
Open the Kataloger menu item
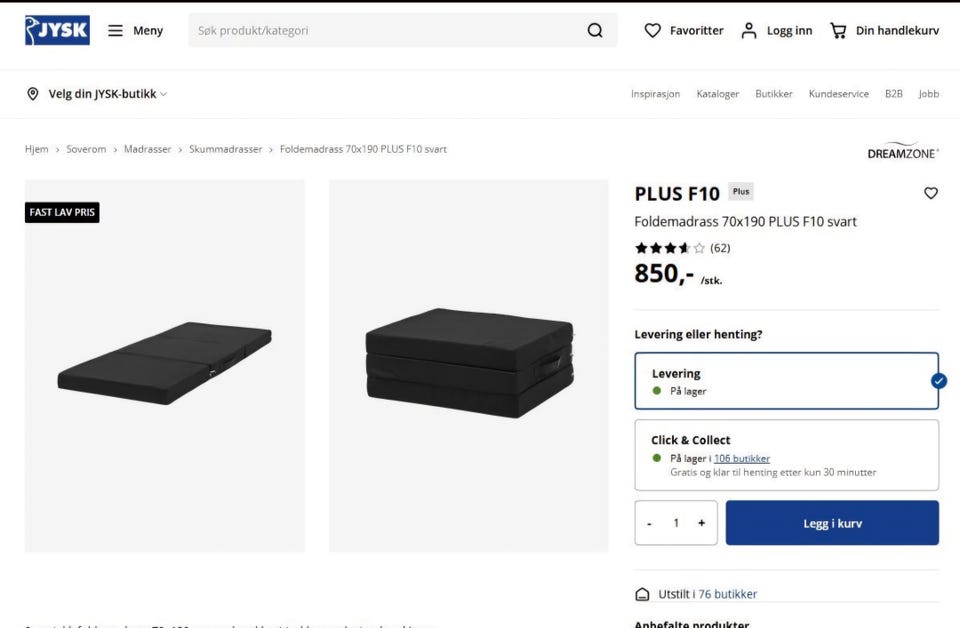pyautogui.click(x=718, y=94)
